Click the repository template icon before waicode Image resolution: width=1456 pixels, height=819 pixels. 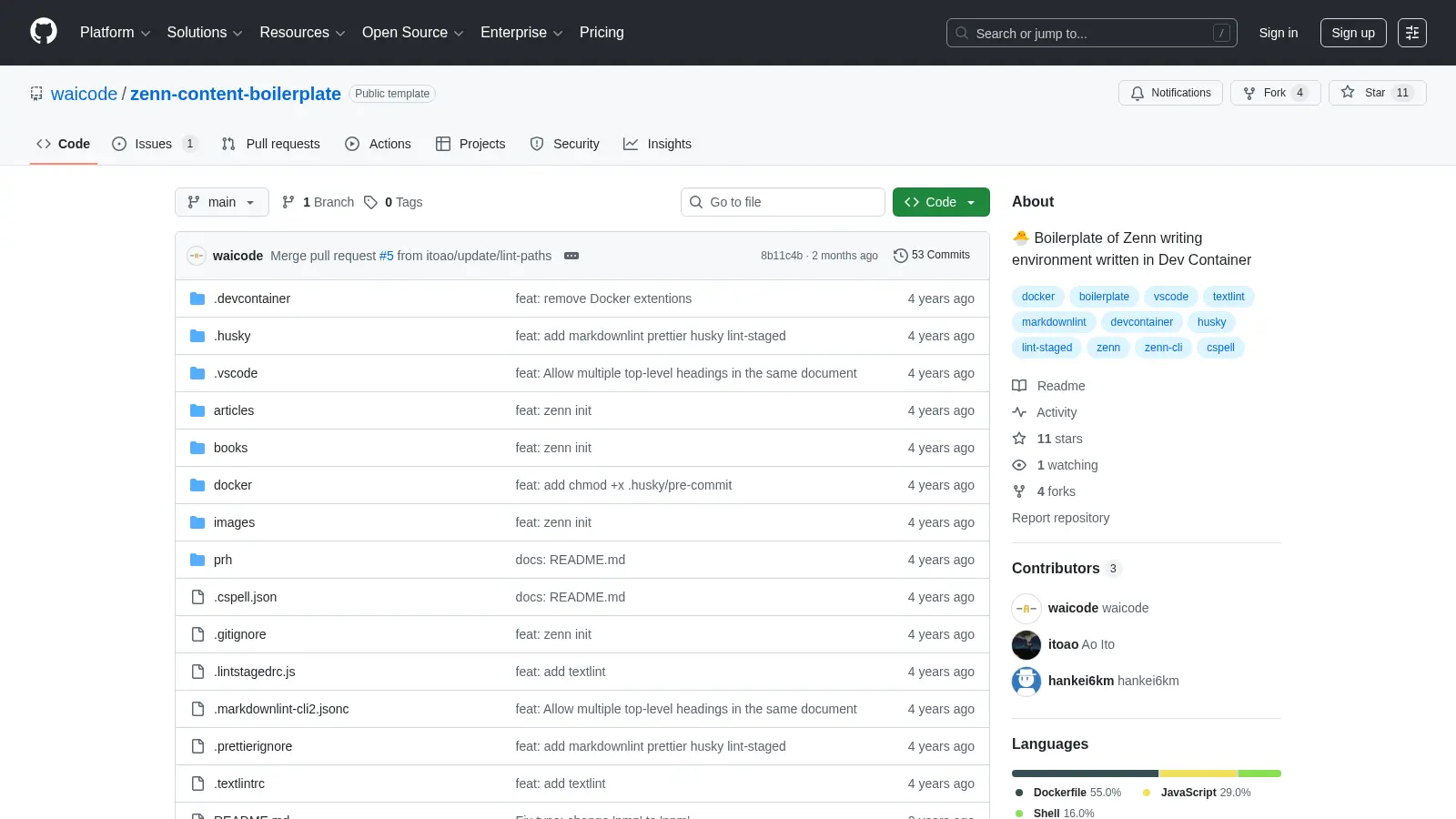36,94
